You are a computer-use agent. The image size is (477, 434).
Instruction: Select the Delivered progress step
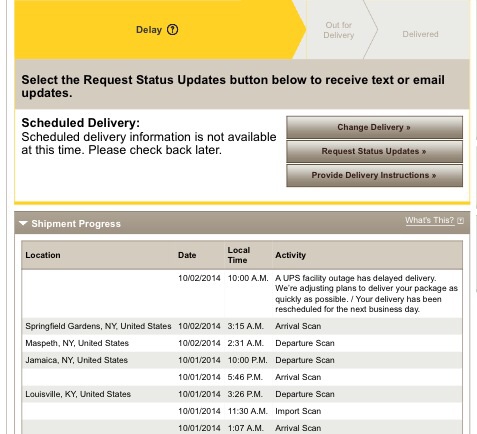pyautogui.click(x=420, y=34)
